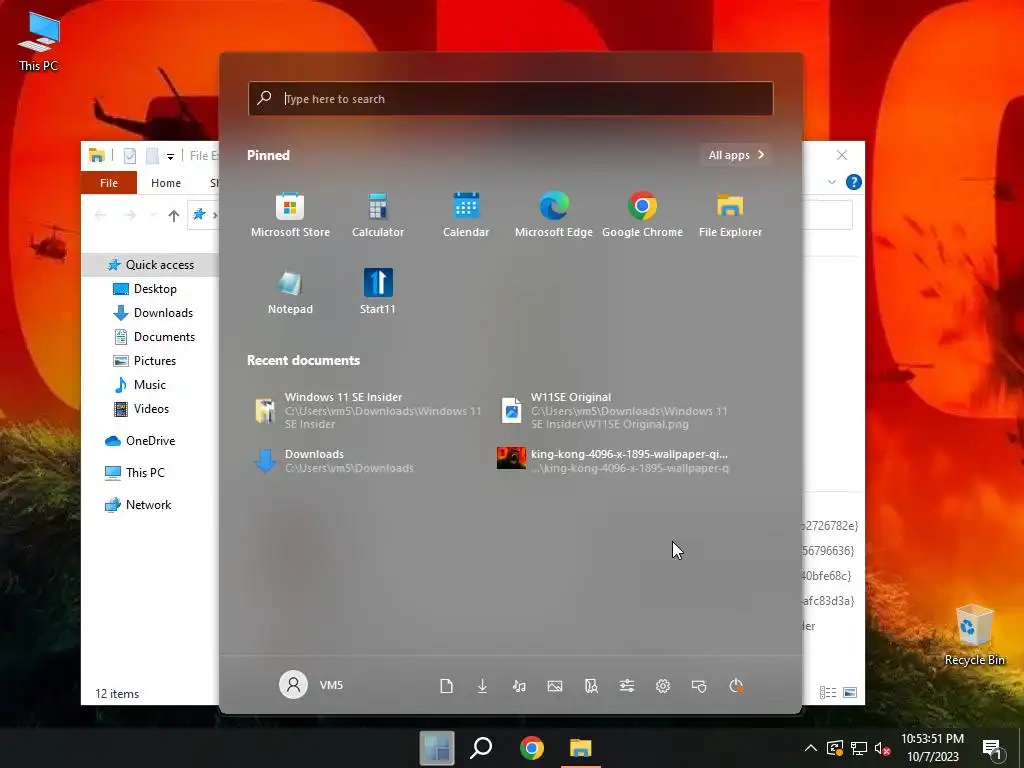Select Music in File Explorer sidebar
This screenshot has width=1024, height=768.
[x=150, y=385]
